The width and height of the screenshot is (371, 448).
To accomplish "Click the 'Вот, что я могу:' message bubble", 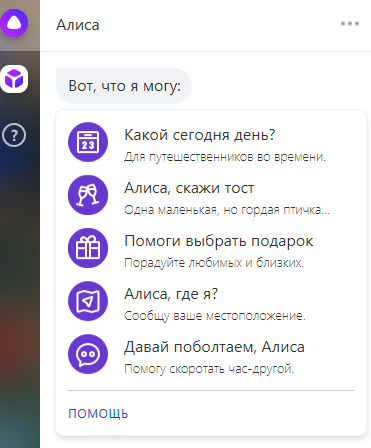I will (124, 86).
